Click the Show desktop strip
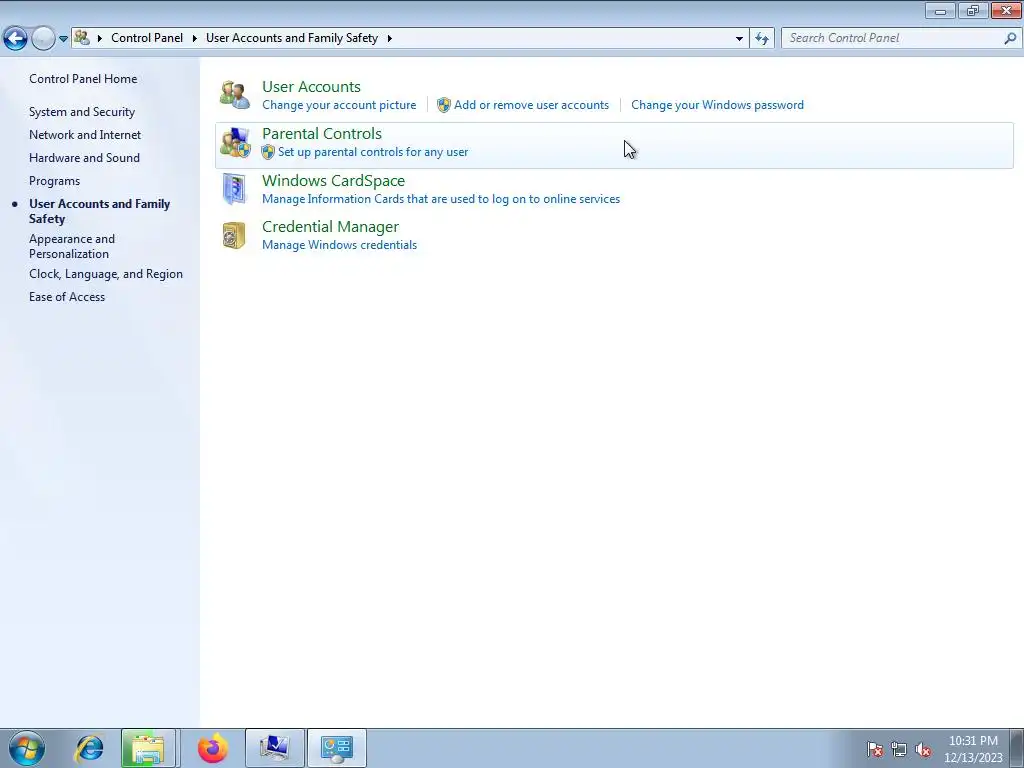This screenshot has height=768, width=1024. point(1017,748)
